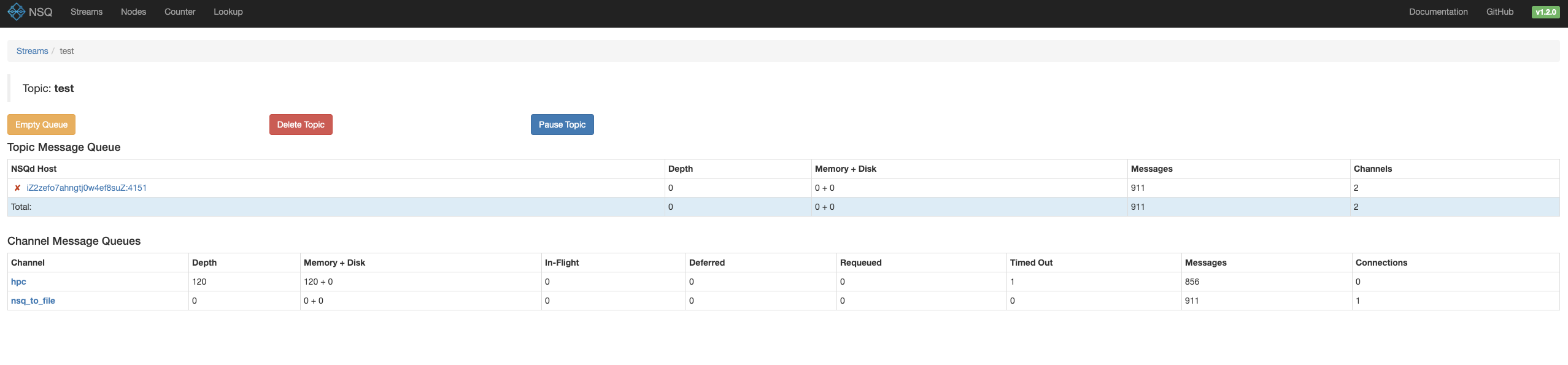Click the Deferred column header

click(x=707, y=263)
